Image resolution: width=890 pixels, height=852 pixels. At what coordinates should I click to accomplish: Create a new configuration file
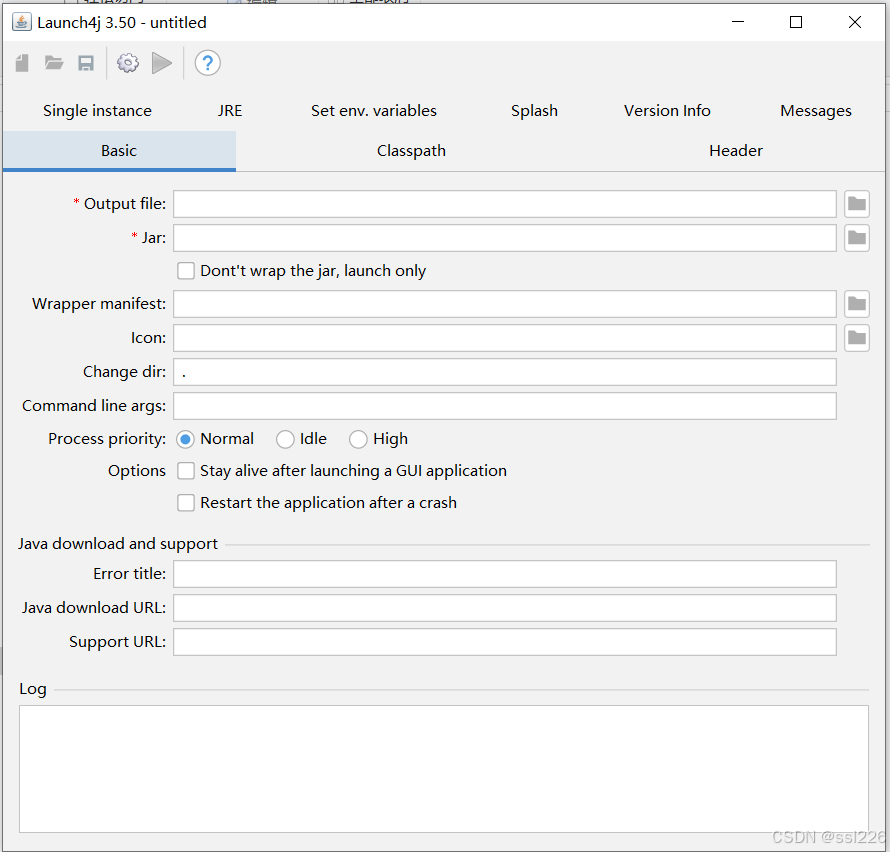22,63
